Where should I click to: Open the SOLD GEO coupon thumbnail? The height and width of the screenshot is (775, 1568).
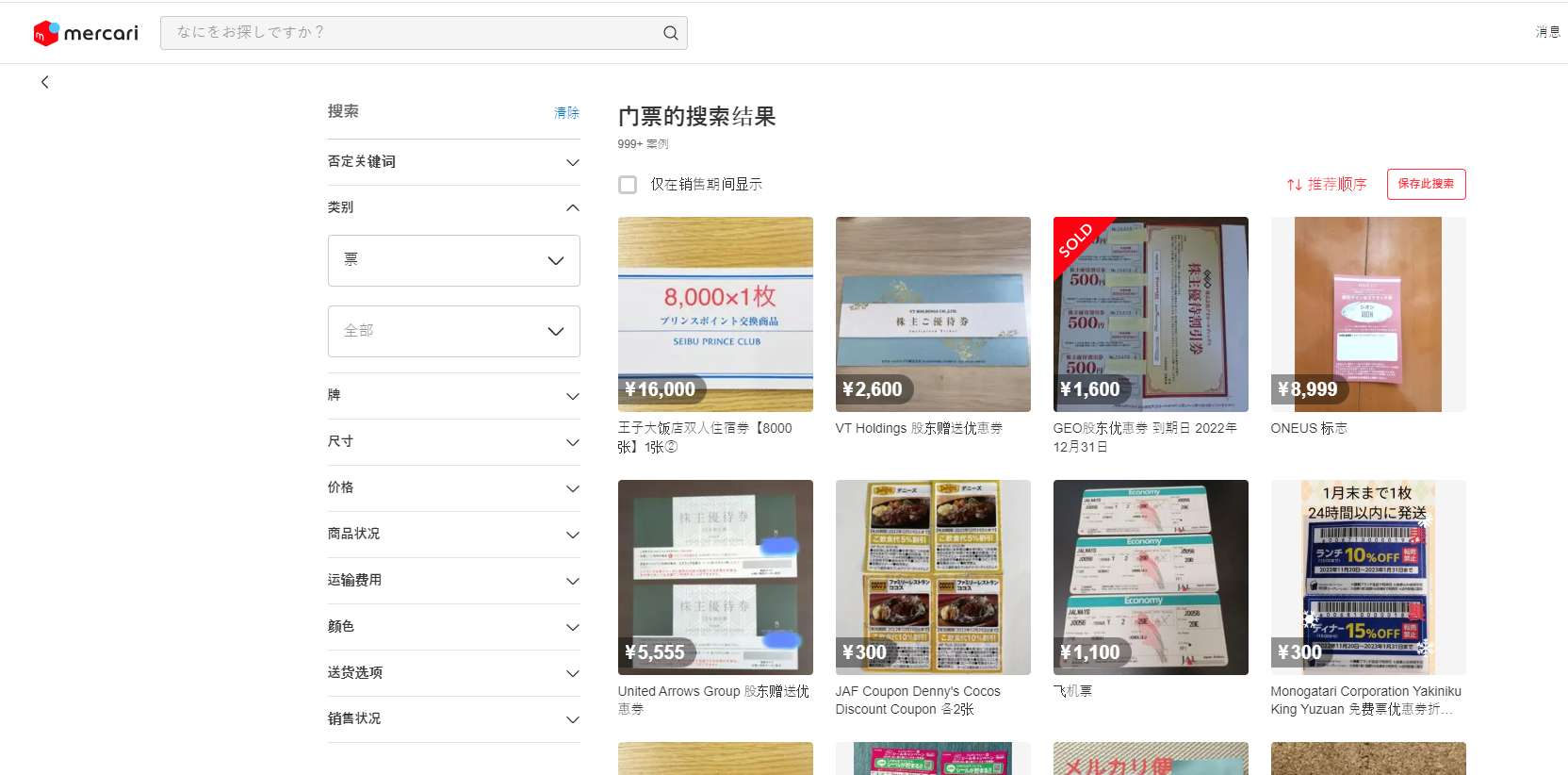pos(1150,314)
